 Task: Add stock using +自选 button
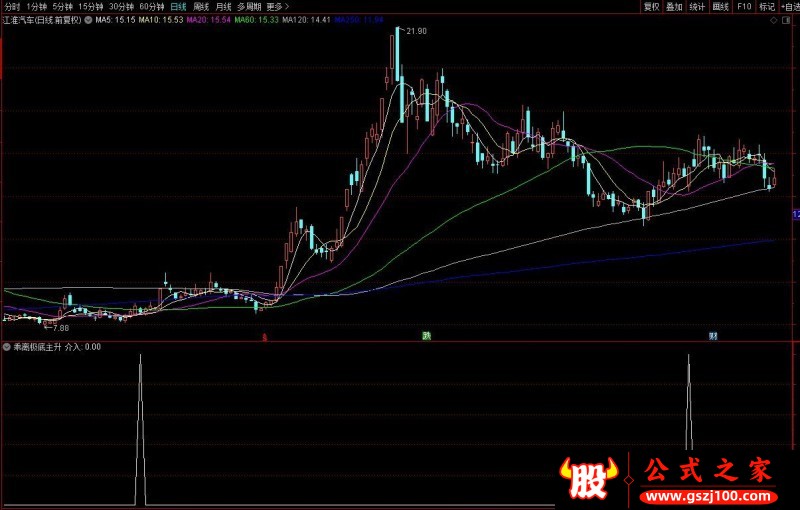789,6
